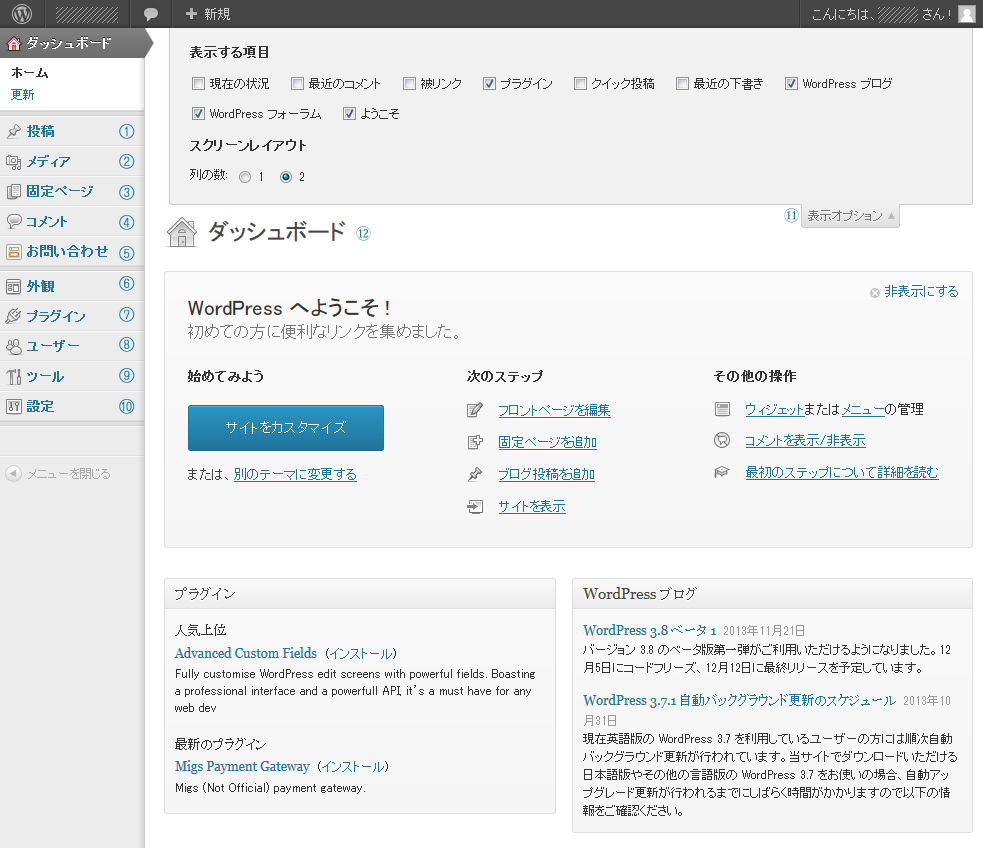983x848 pixels.
Task: Click the house icon beside ダッシュボード heading
Action: coord(182,232)
